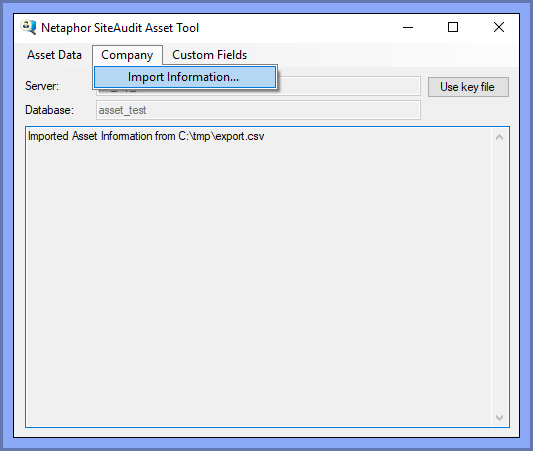Viewport: 533px width, 451px height.
Task: Click the log scrollbar down arrow
Action: pyautogui.click(x=499, y=417)
